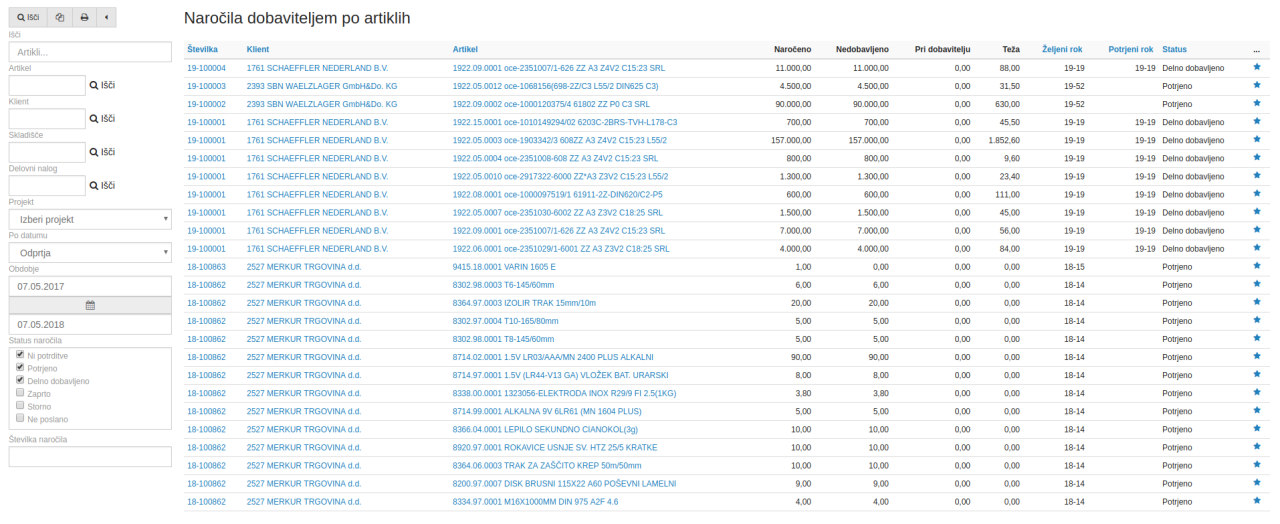This screenshot has width=1280, height=524.
Task: Open the Izberi projekt dropdown
Action: (90, 219)
